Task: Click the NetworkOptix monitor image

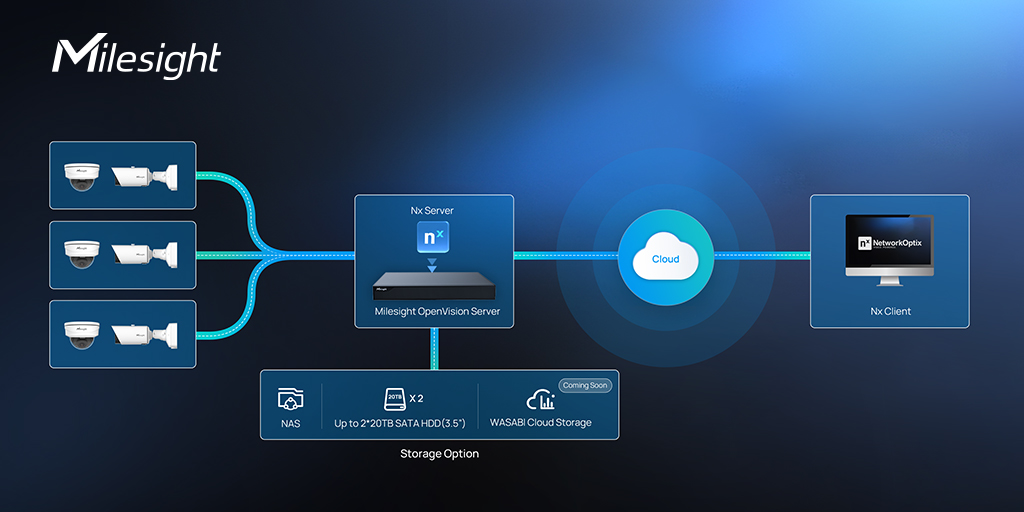Action: (x=889, y=250)
